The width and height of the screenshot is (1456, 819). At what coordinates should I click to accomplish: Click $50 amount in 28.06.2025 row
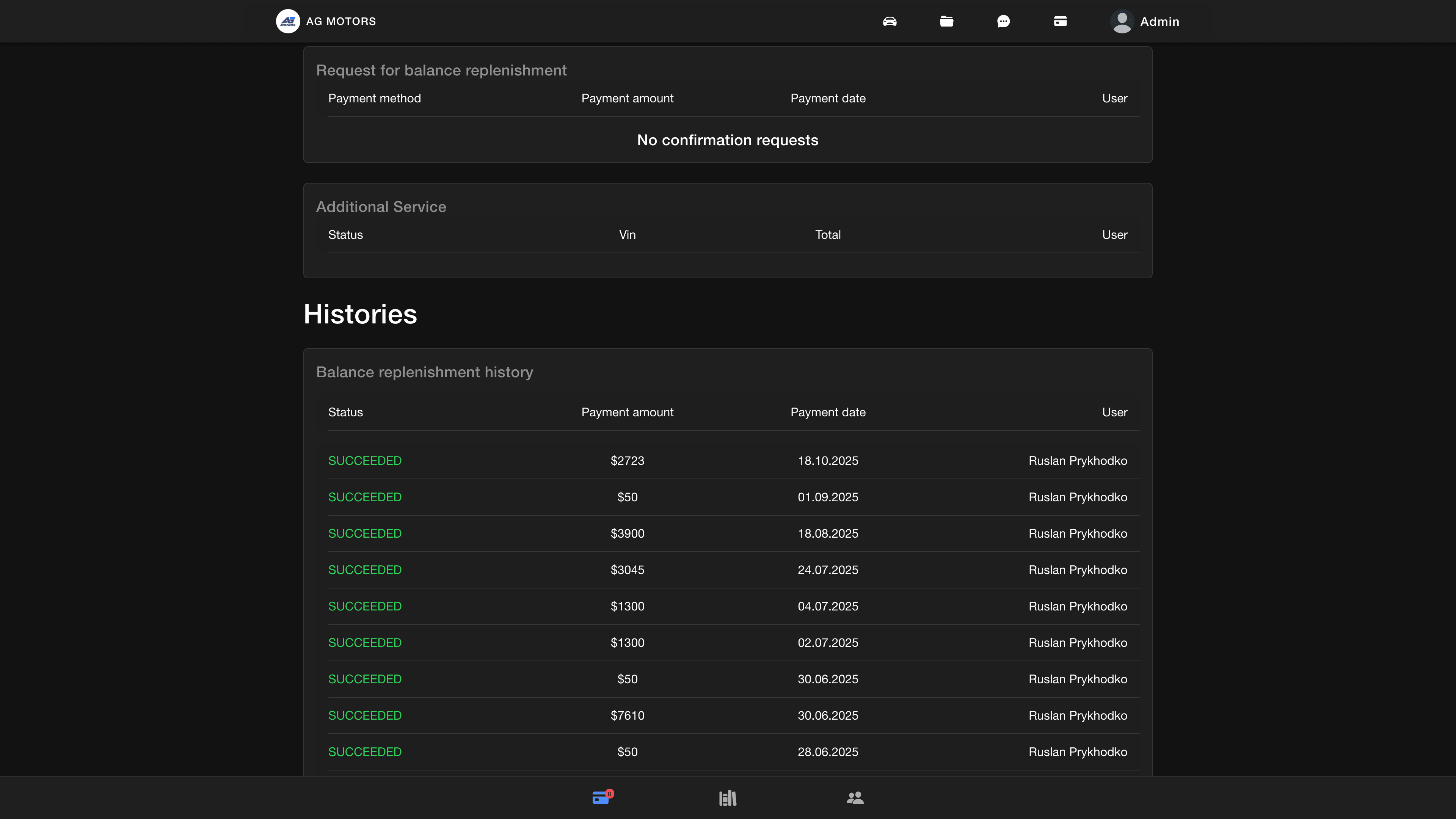628,752
